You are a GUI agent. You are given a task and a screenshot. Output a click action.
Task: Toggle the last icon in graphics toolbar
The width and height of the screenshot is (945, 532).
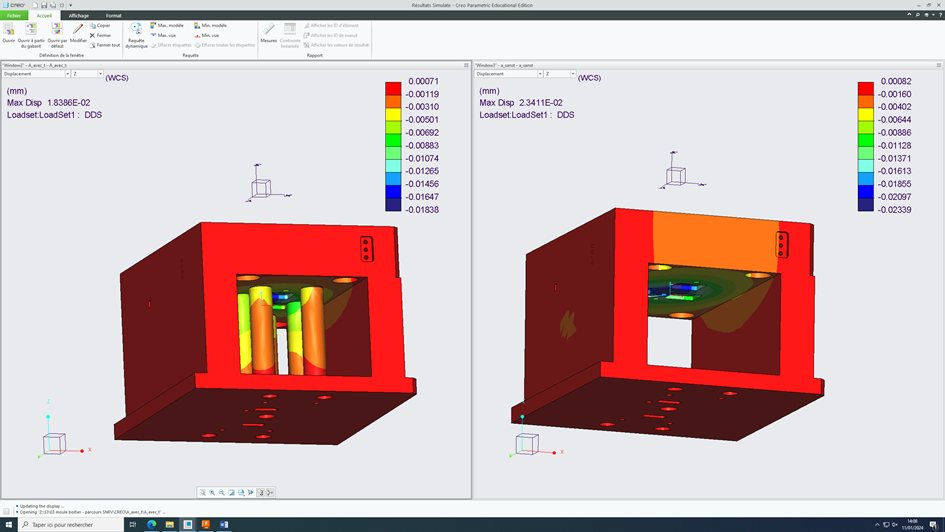(270, 492)
